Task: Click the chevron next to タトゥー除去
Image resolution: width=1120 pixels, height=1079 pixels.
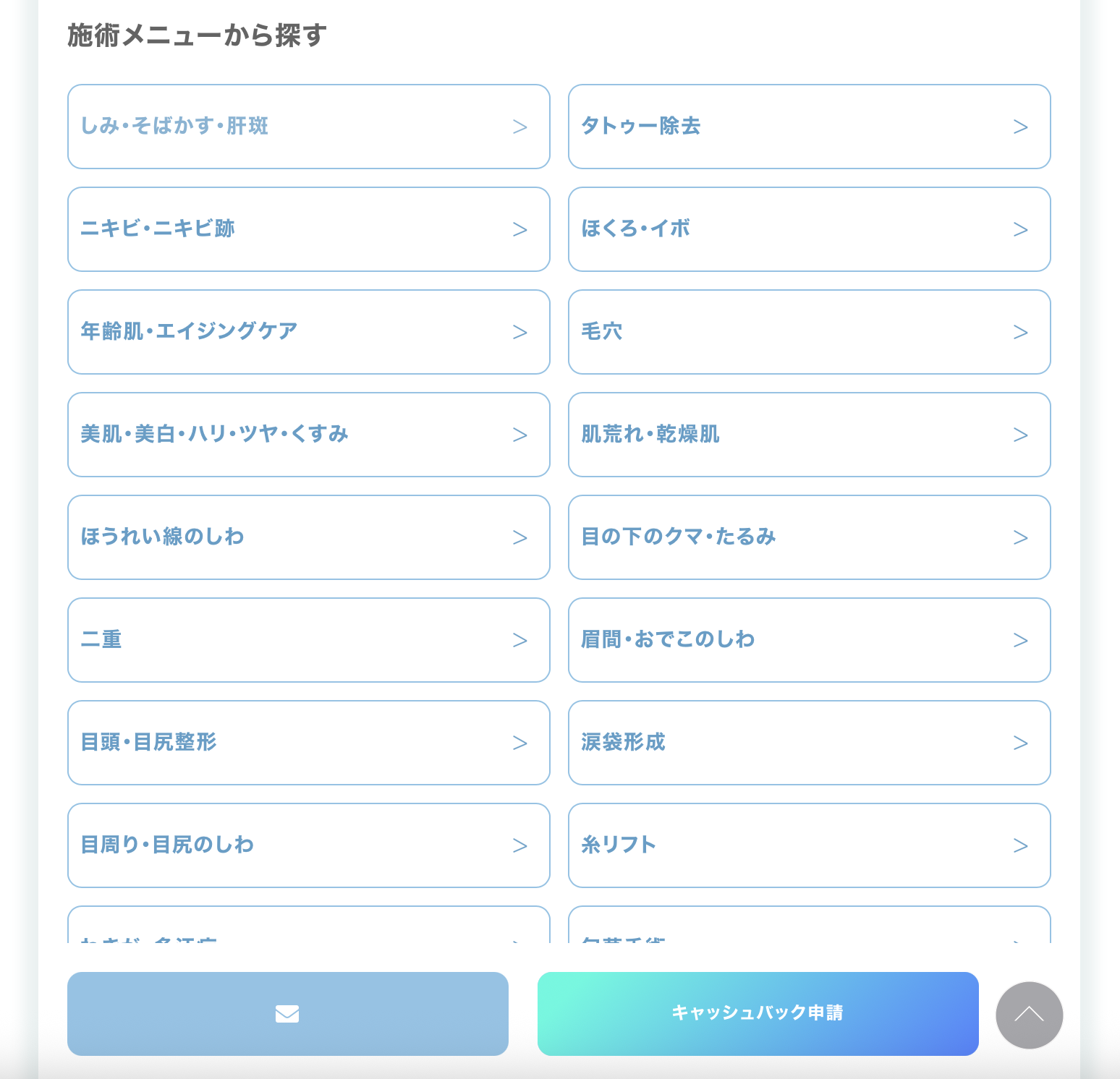Action: [x=1020, y=127]
